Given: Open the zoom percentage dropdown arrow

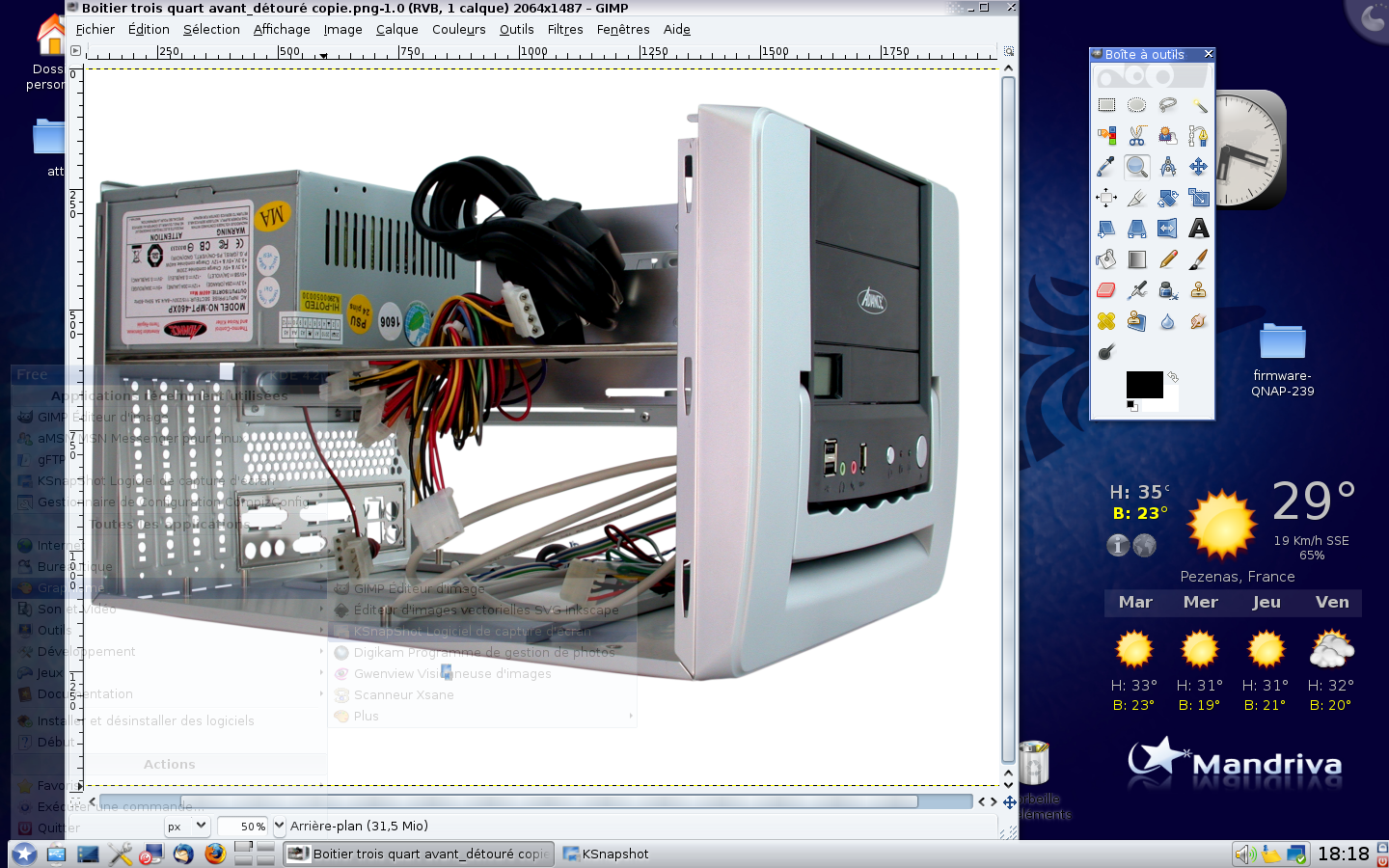Looking at the screenshot, I should (x=280, y=826).
